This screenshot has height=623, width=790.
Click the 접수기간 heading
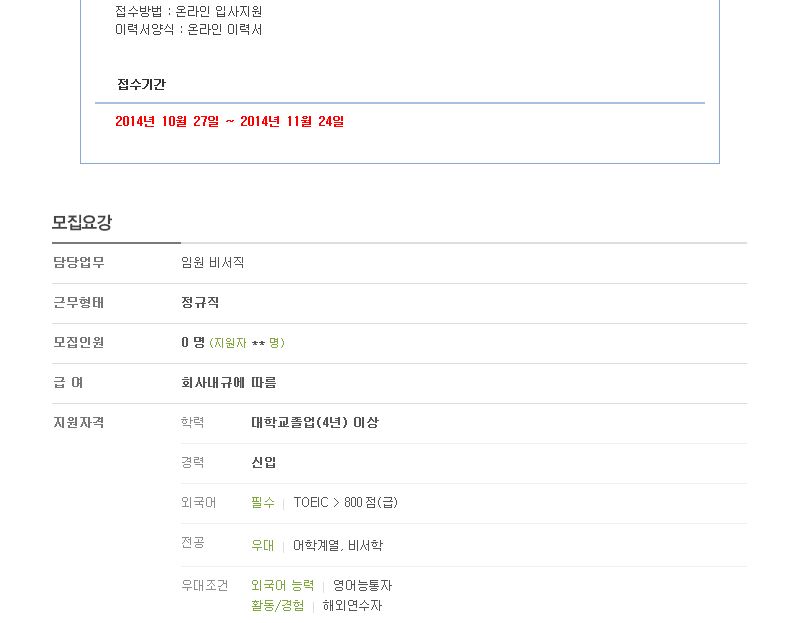(x=141, y=84)
